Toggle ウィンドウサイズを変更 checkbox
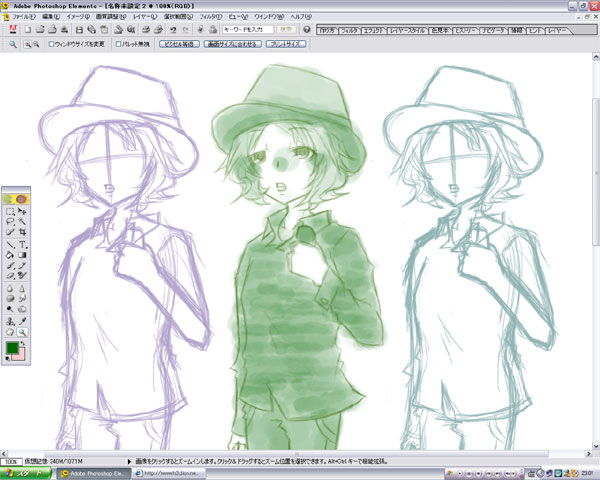Image resolution: width=600 pixels, height=480 pixels. coord(52,44)
